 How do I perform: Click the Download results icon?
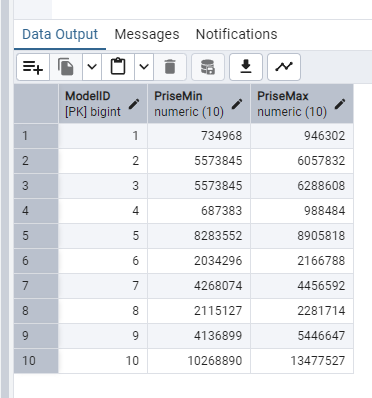246,67
